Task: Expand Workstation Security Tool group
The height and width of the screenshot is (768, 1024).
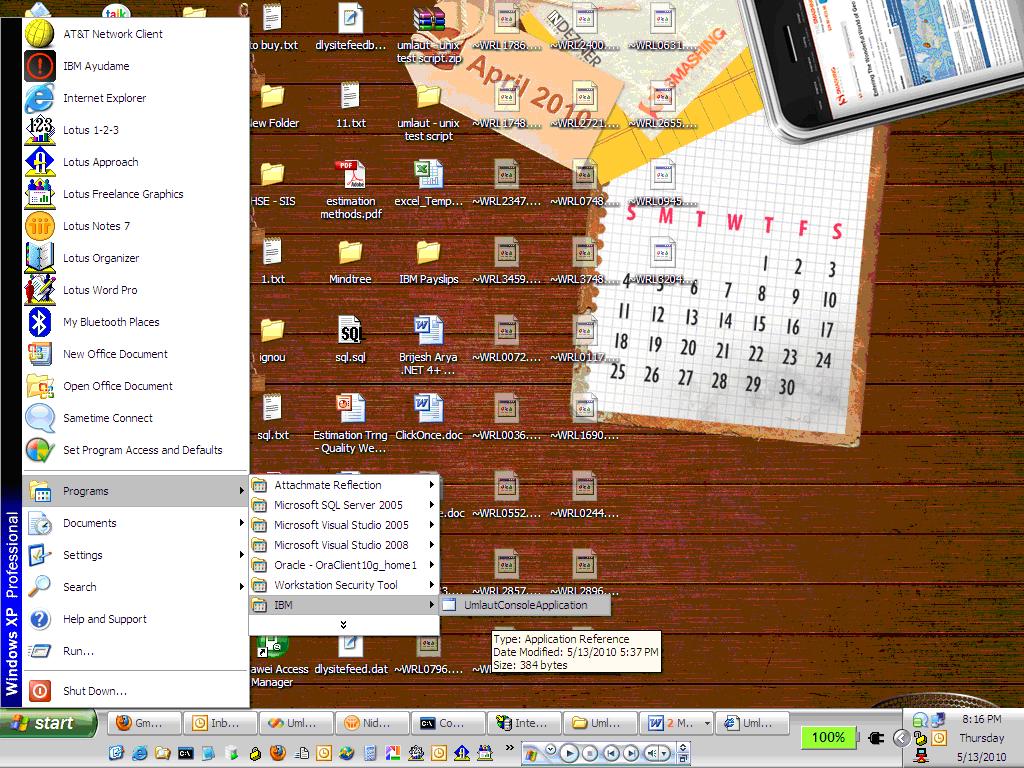Action: coord(344,585)
